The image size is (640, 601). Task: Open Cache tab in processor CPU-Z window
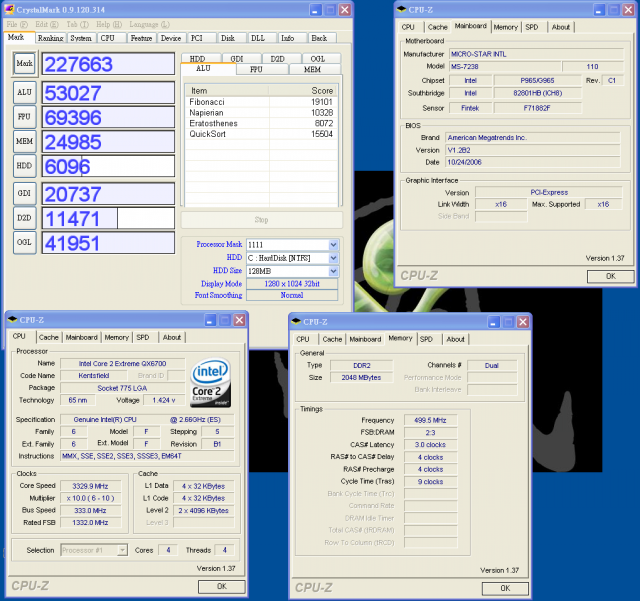[49, 337]
